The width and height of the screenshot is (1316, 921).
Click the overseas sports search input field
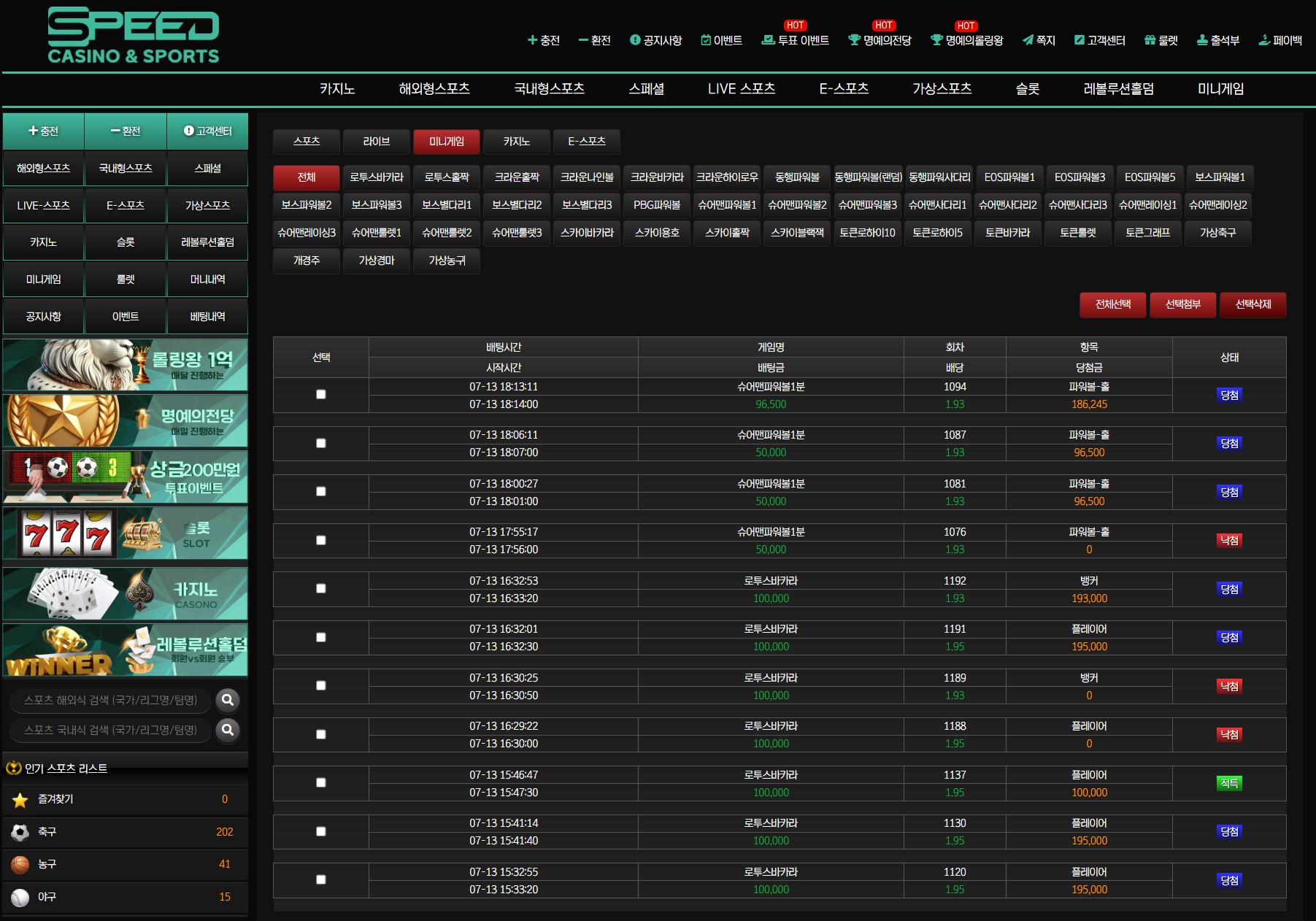point(111,700)
